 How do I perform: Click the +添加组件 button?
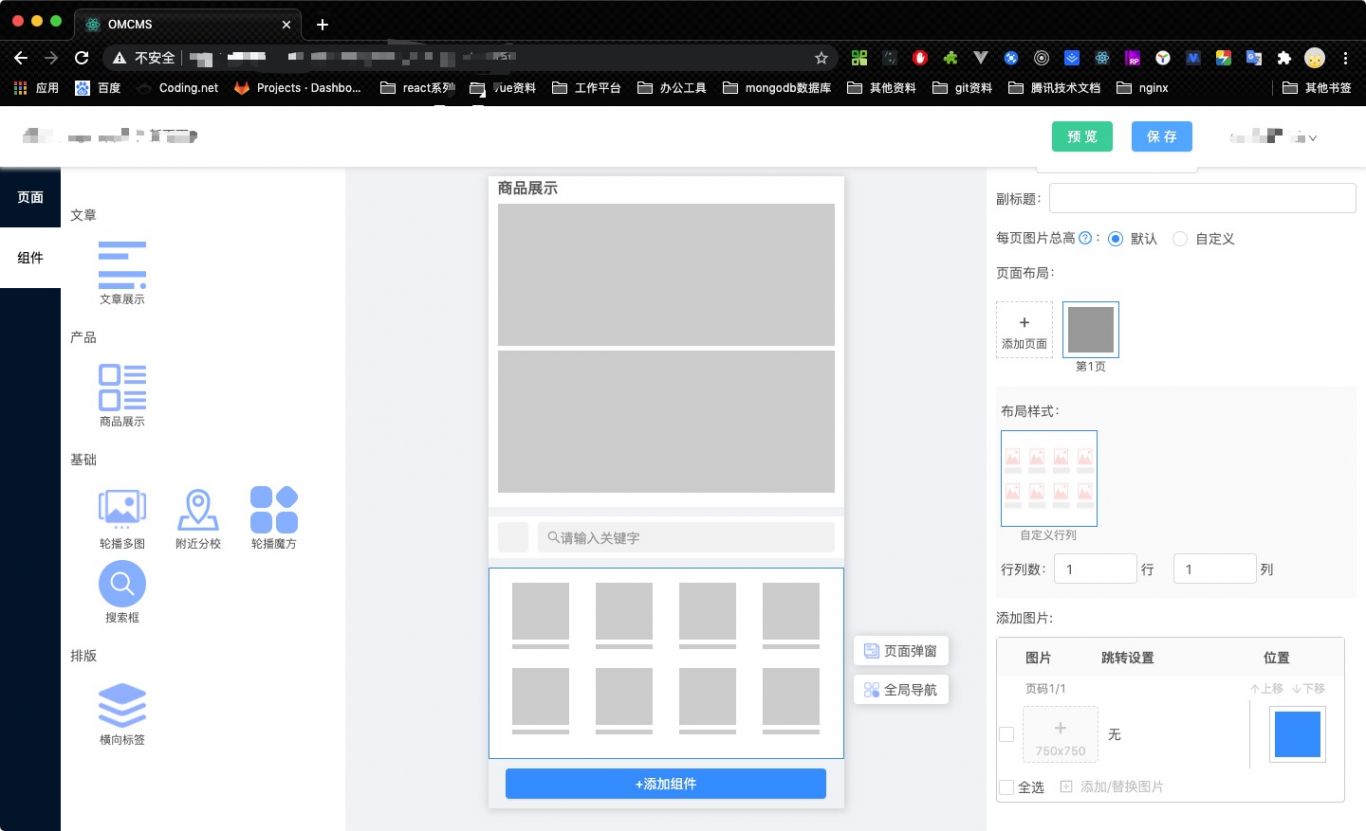pos(666,784)
